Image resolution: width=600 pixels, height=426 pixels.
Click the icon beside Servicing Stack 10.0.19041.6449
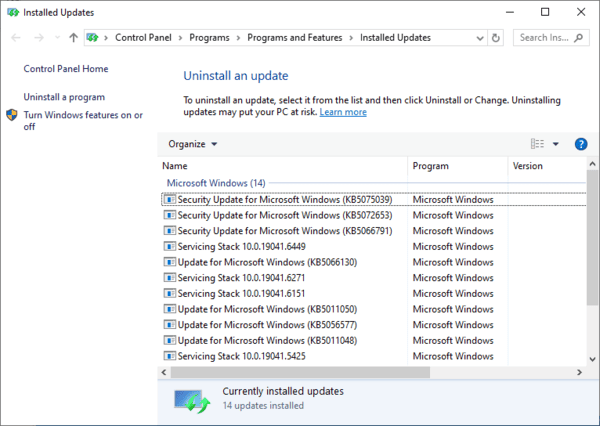click(170, 246)
